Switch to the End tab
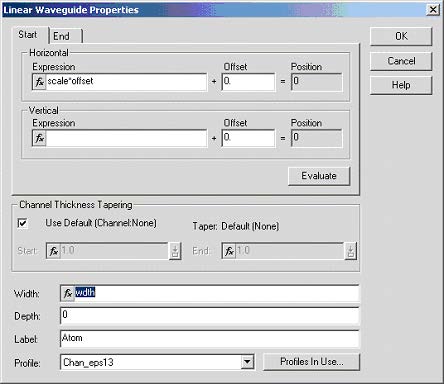Image resolution: width=444 pixels, height=385 pixels. coord(65,36)
